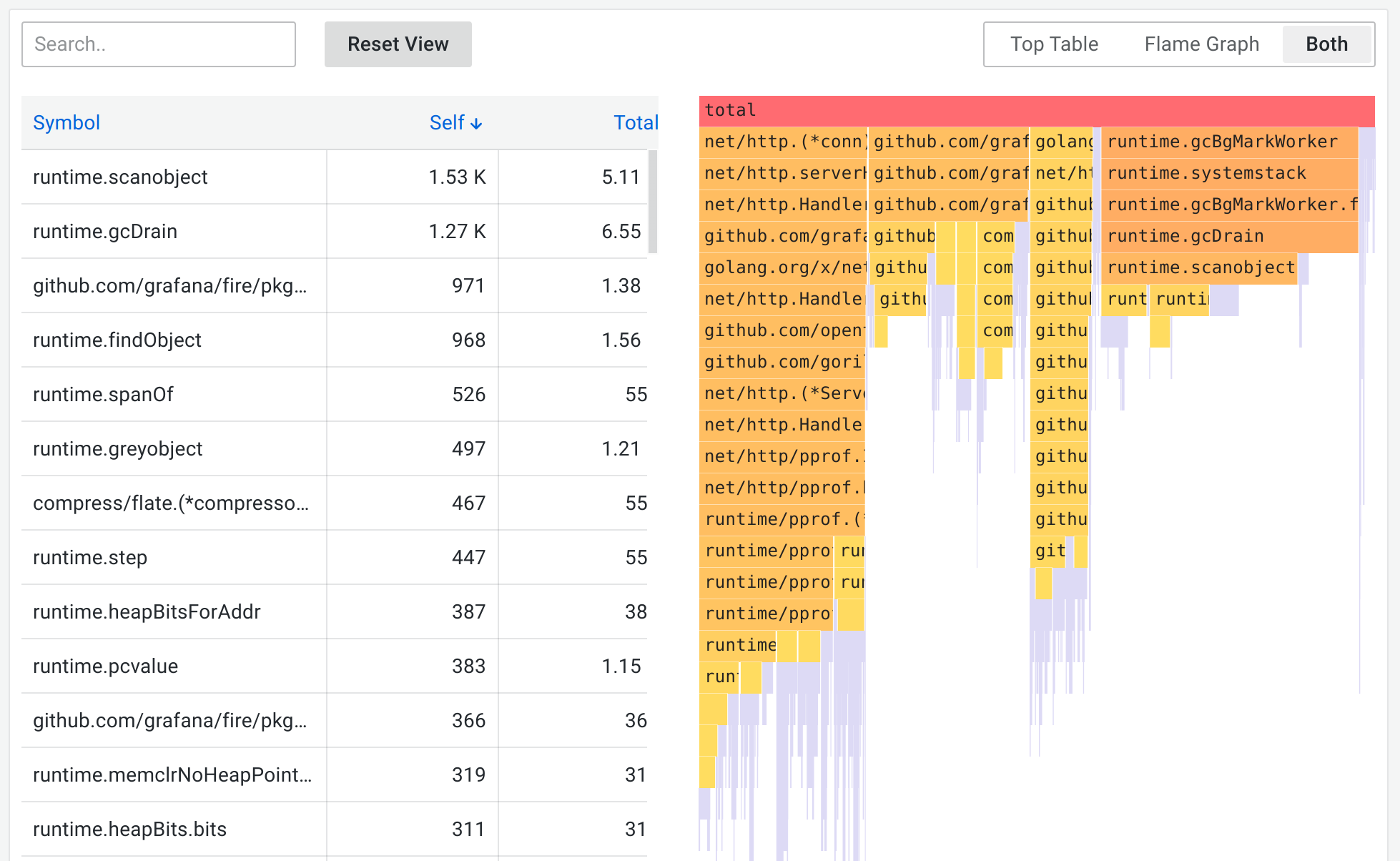Sort table by Total column header
The height and width of the screenshot is (861, 1400).
tap(635, 123)
